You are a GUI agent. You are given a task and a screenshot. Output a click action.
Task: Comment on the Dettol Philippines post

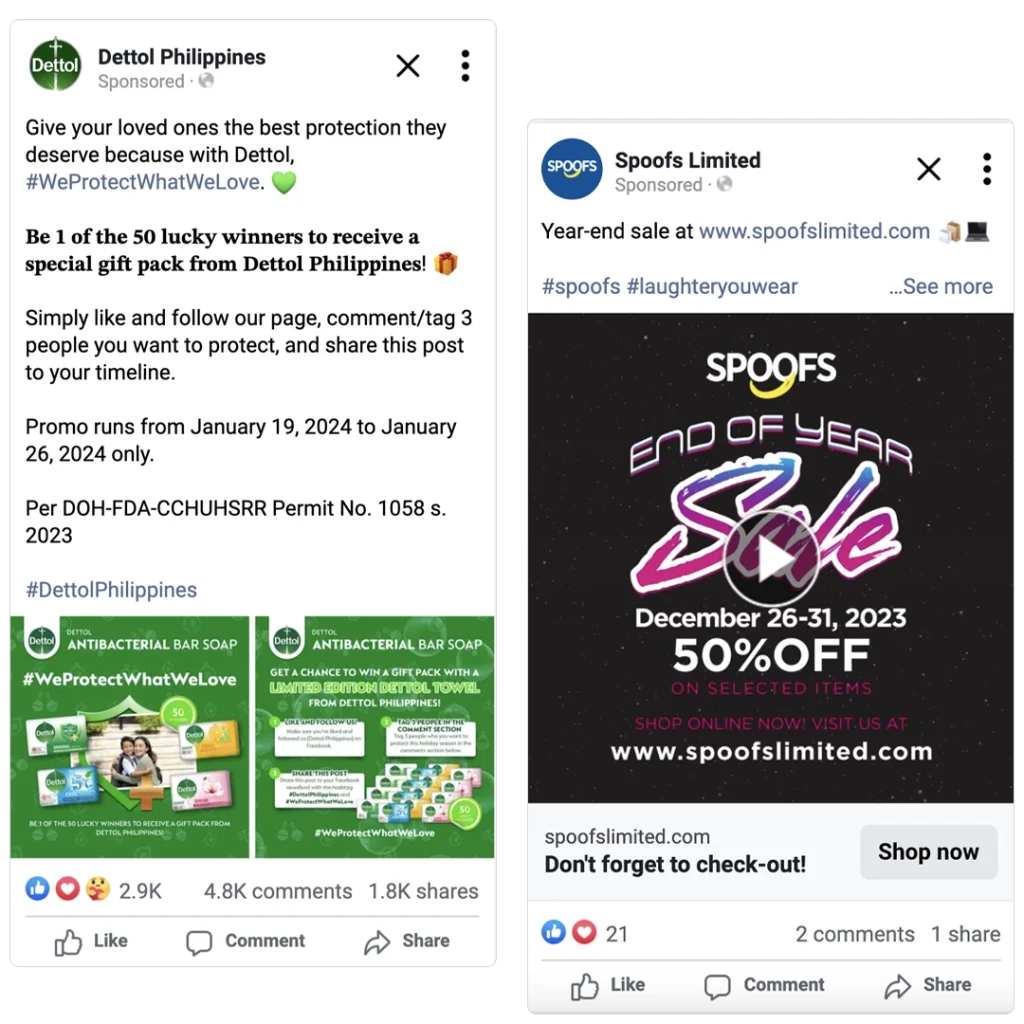click(x=246, y=941)
